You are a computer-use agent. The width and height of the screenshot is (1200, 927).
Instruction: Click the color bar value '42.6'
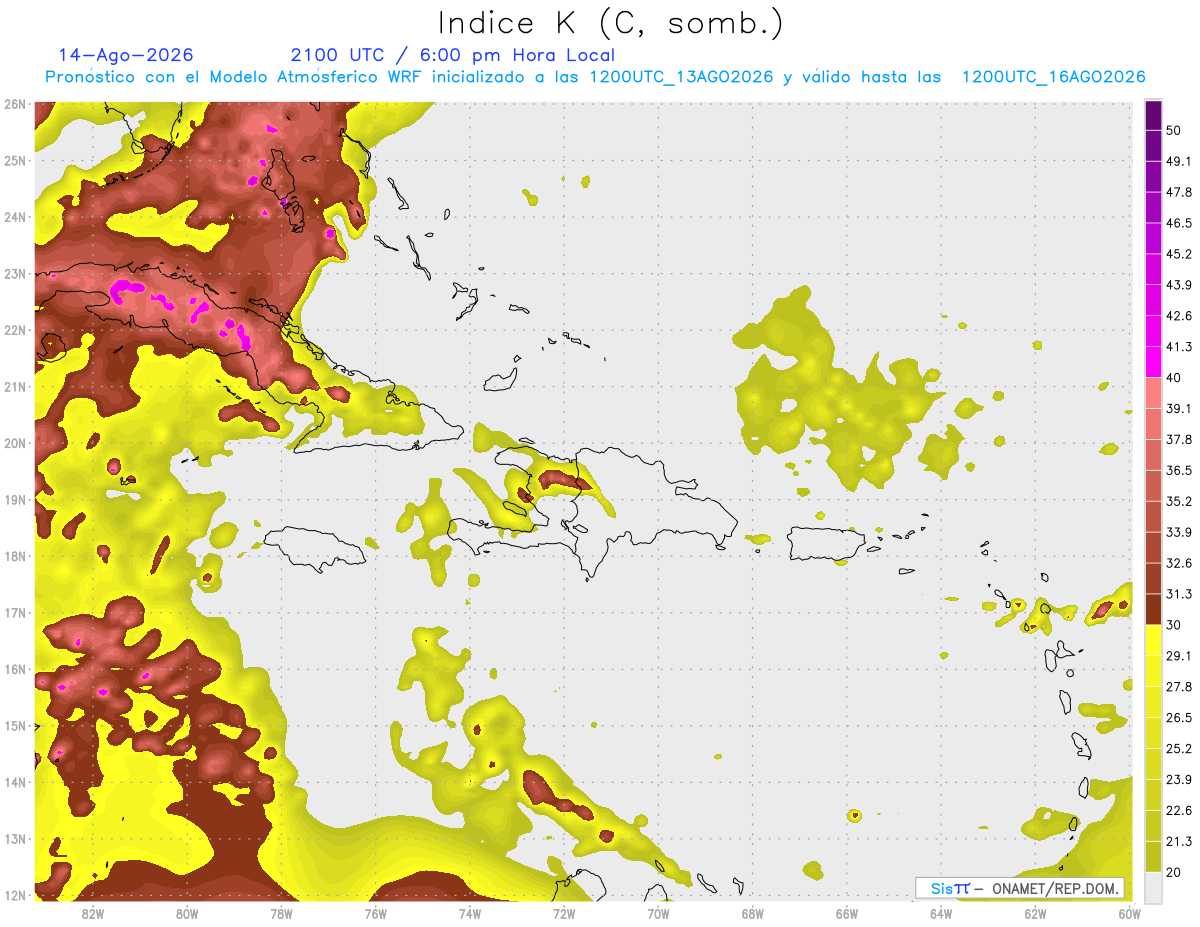coord(1179,316)
